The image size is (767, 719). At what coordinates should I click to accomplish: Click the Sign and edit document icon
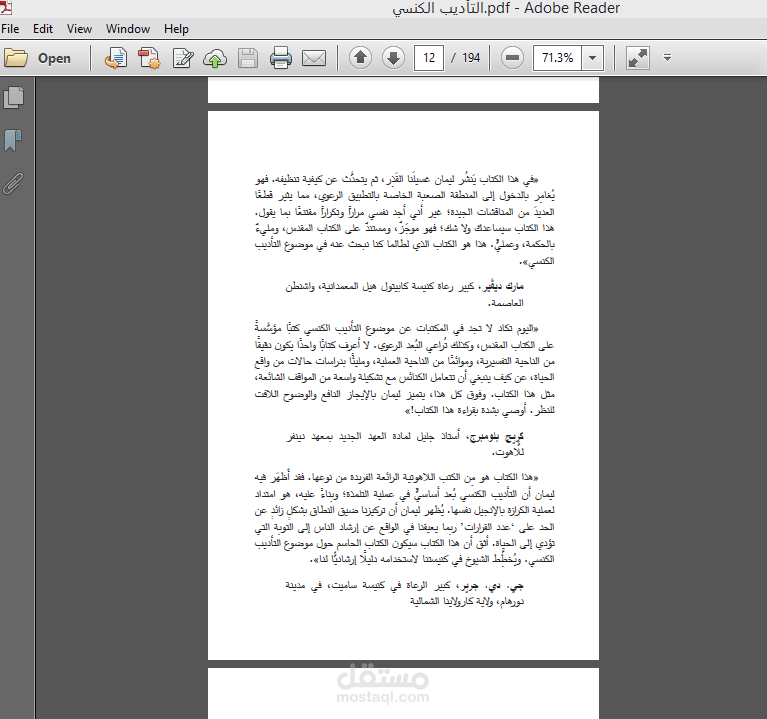point(182,58)
